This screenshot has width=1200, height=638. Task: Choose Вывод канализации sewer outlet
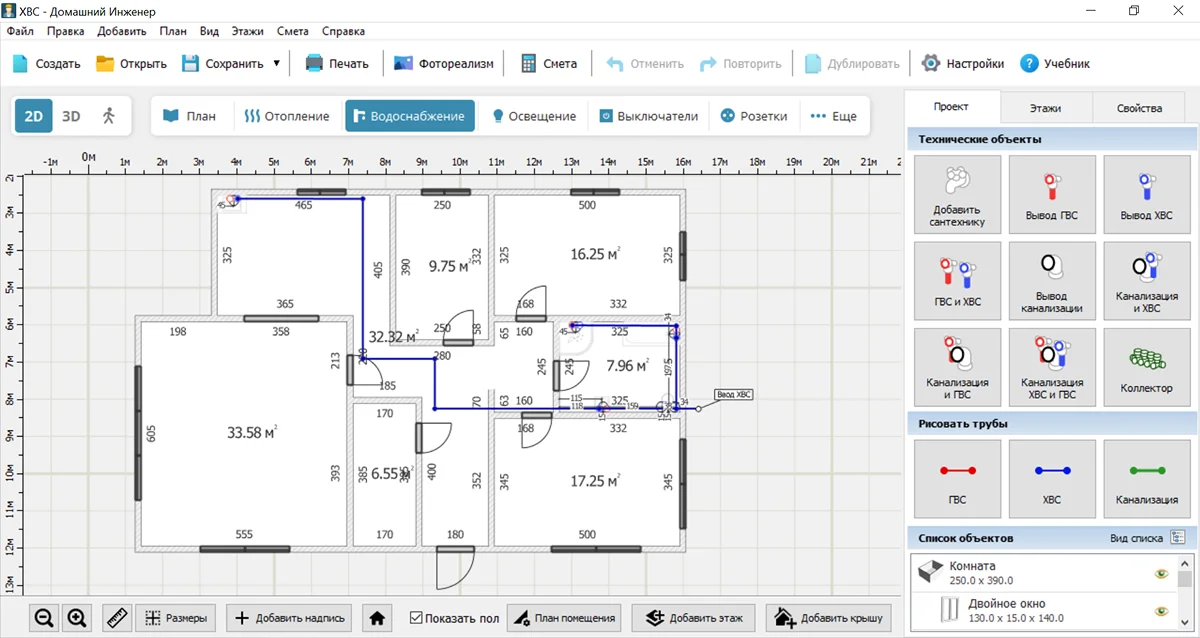pyautogui.click(x=1051, y=280)
